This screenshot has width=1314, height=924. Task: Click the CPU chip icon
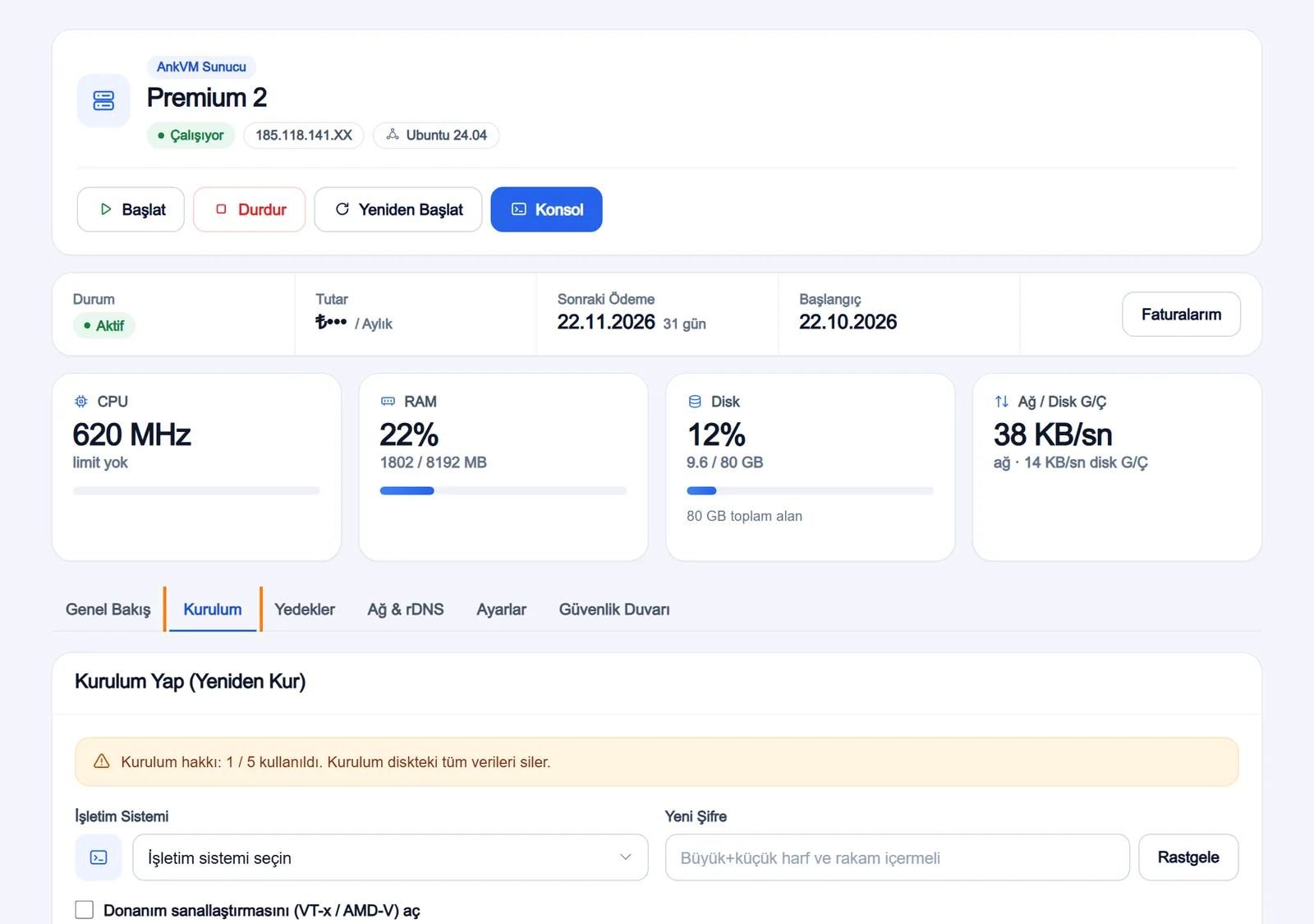pyautogui.click(x=80, y=402)
